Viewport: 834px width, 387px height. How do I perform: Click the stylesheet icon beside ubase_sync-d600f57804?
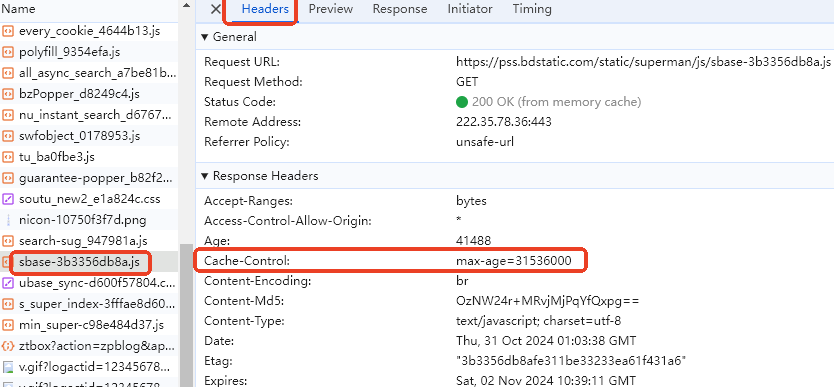(7, 283)
